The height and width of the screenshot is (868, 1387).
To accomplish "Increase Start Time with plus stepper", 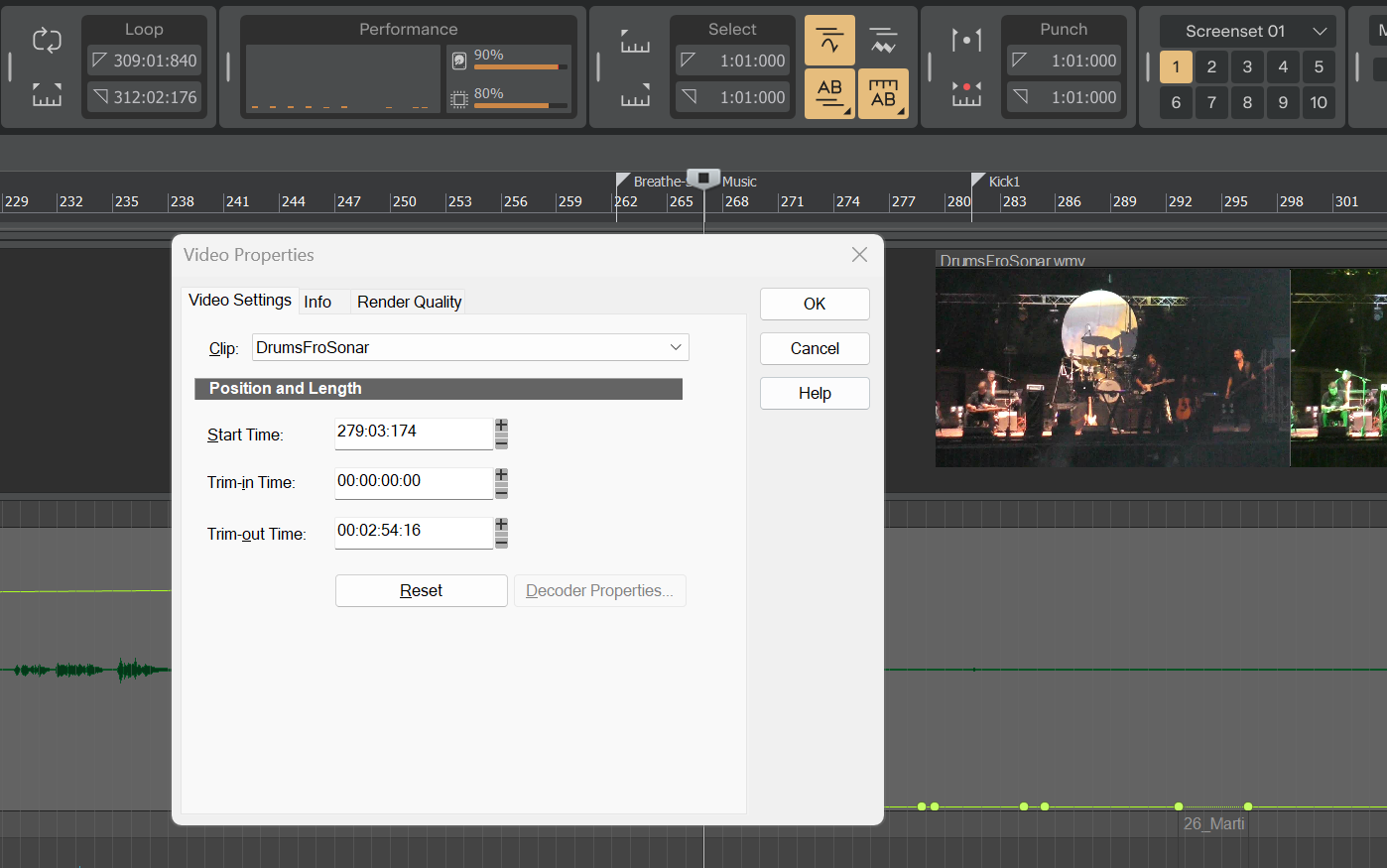I will pyautogui.click(x=501, y=427).
